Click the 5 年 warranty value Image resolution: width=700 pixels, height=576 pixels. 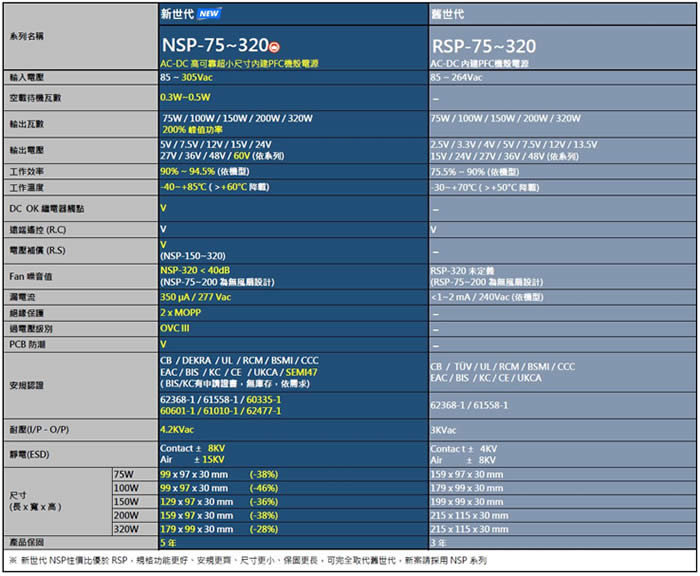[x=168, y=541]
